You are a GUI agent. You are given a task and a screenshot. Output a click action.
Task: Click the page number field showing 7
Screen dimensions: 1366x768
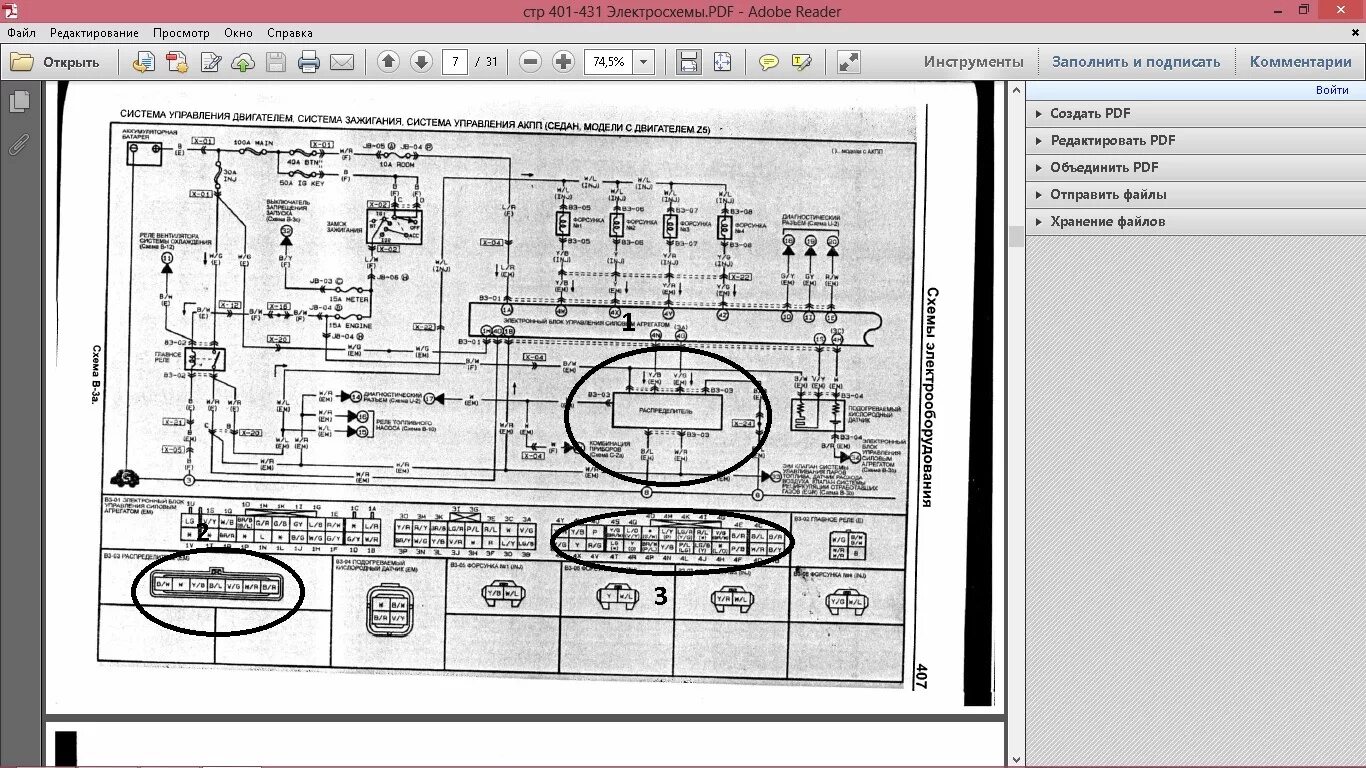point(455,62)
